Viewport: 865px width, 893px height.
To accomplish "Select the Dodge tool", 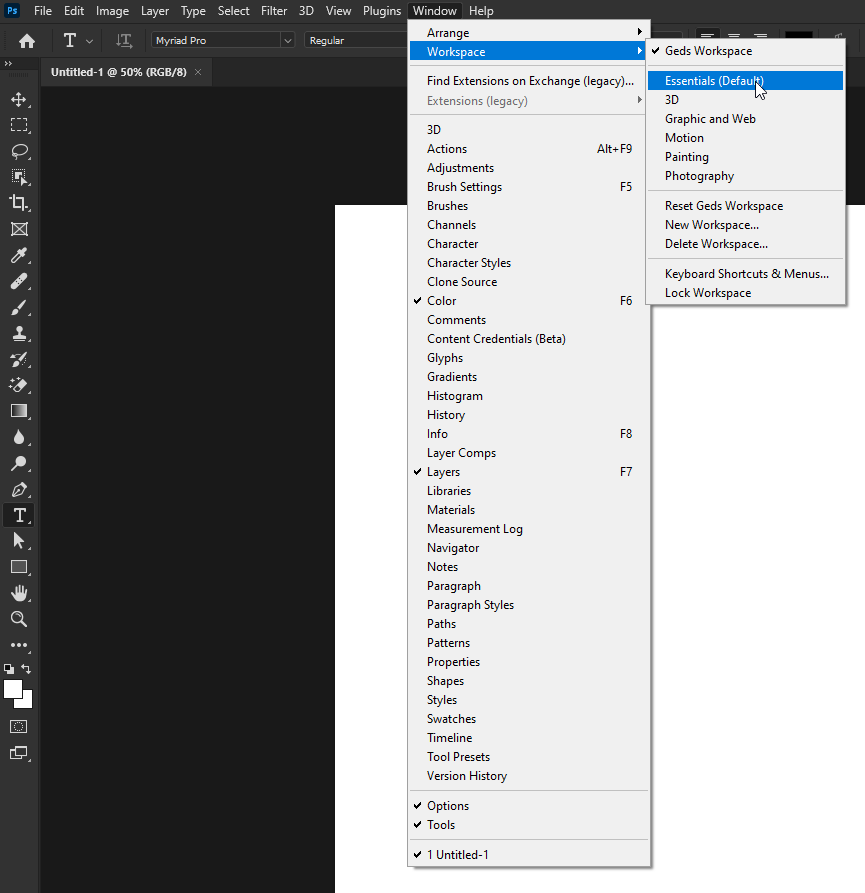I will [x=19, y=464].
